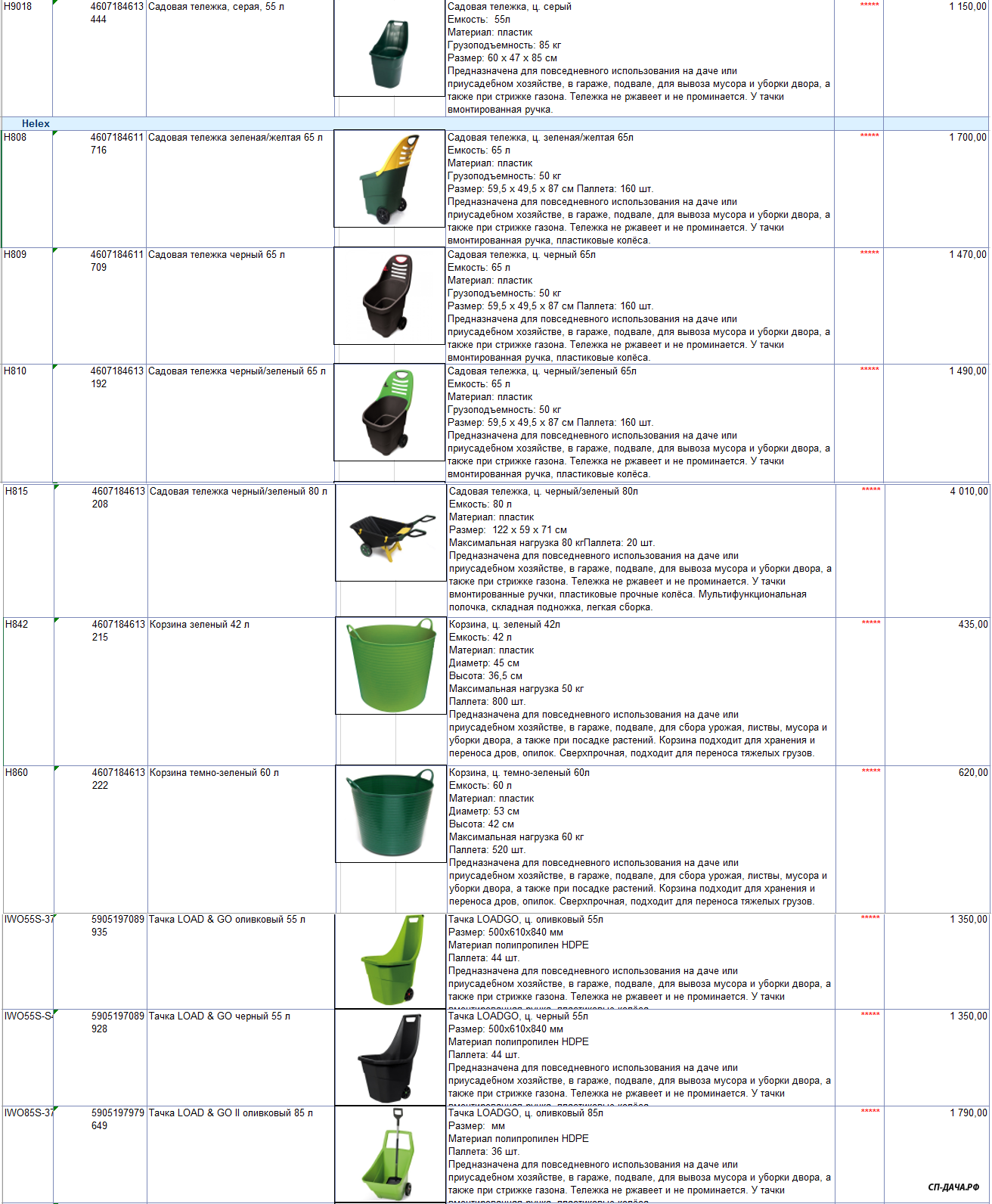Open the 80 l wheelbarrow H815 picture

tap(391, 533)
